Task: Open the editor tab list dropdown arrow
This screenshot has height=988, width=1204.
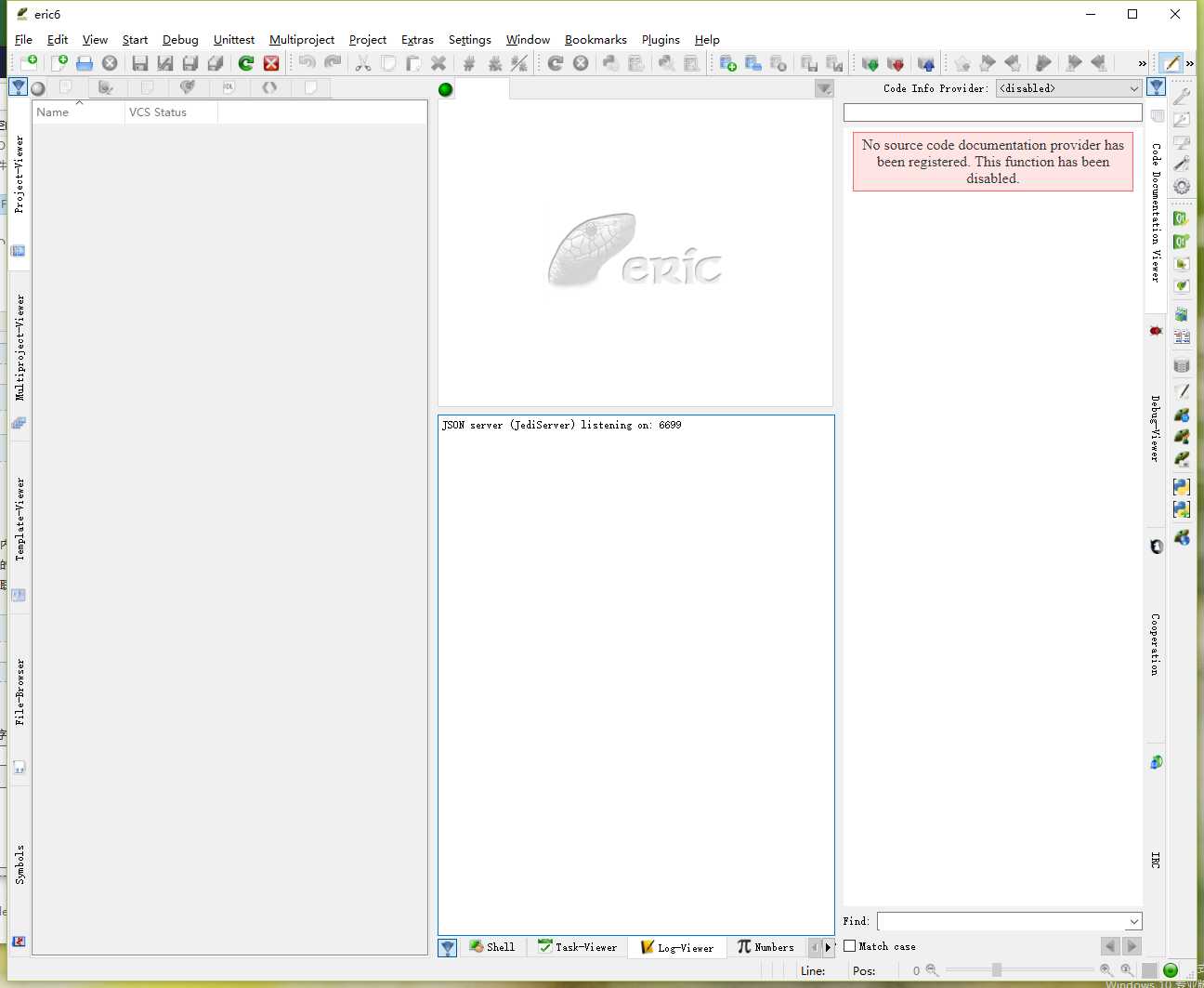Action: (824, 88)
